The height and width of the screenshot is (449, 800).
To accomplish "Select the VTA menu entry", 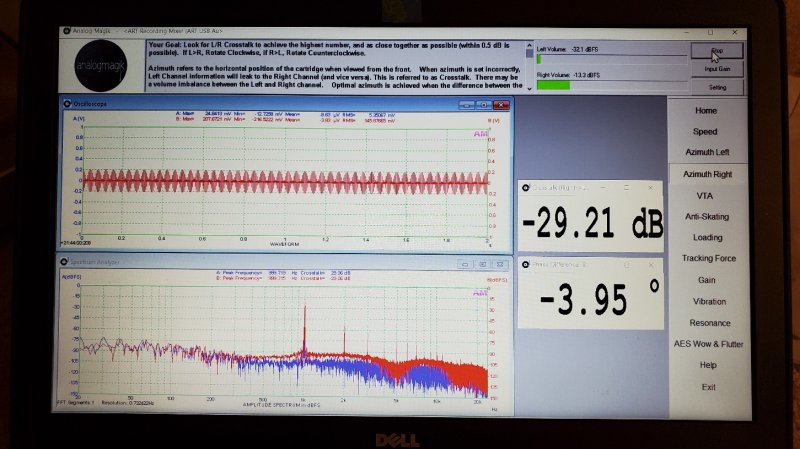I will coord(705,196).
